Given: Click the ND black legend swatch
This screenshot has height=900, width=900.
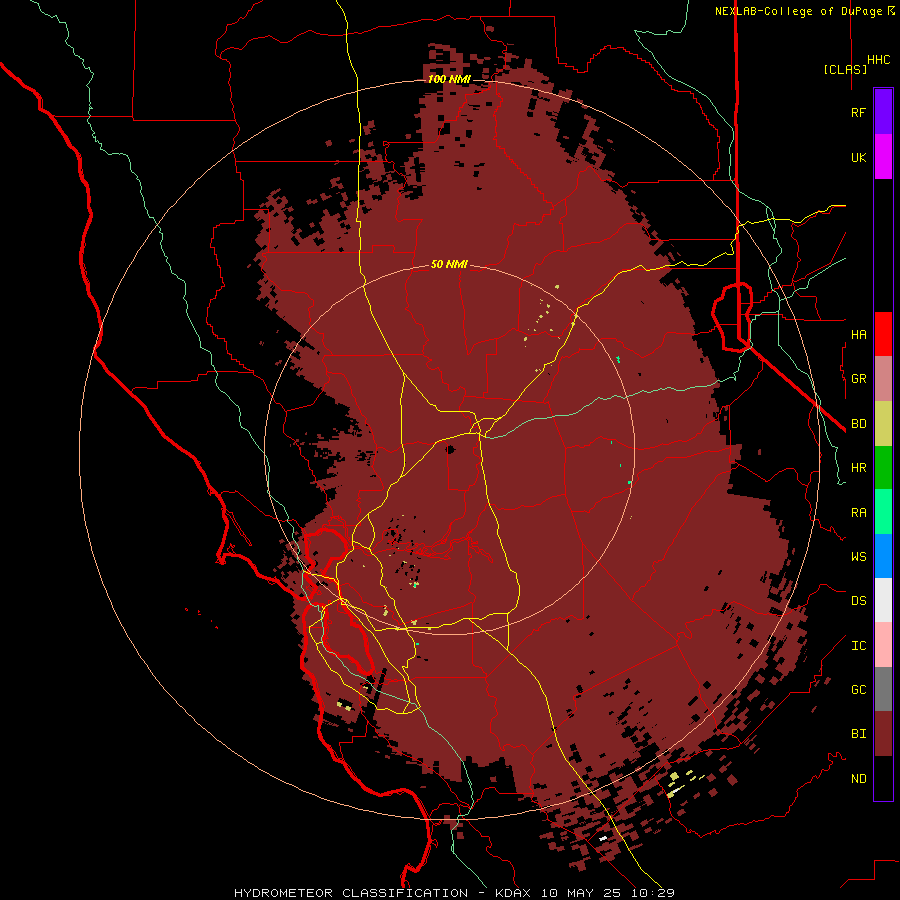Looking at the screenshot, I should point(883,778).
